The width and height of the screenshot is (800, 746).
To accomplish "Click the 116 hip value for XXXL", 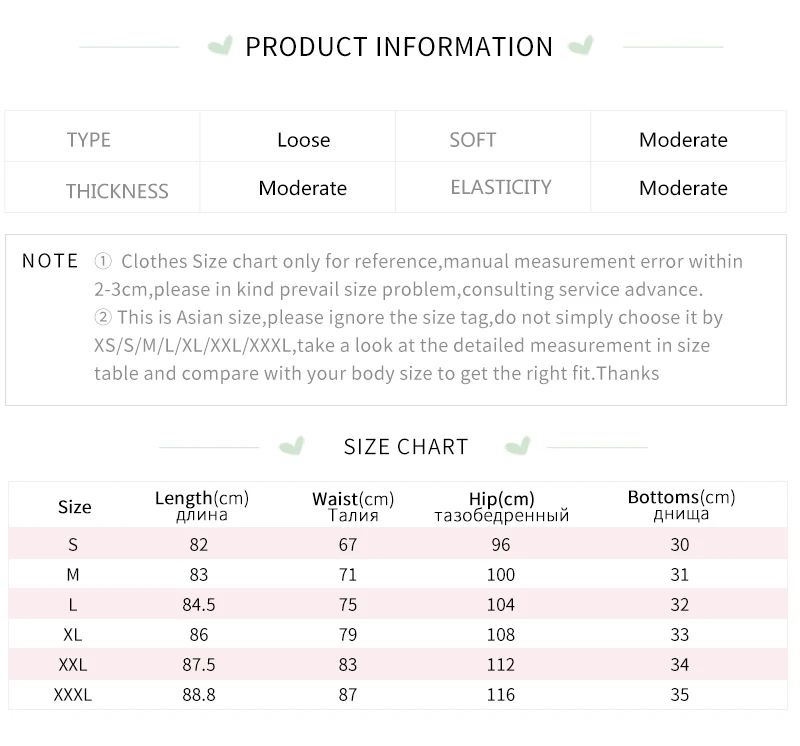I will (501, 694).
